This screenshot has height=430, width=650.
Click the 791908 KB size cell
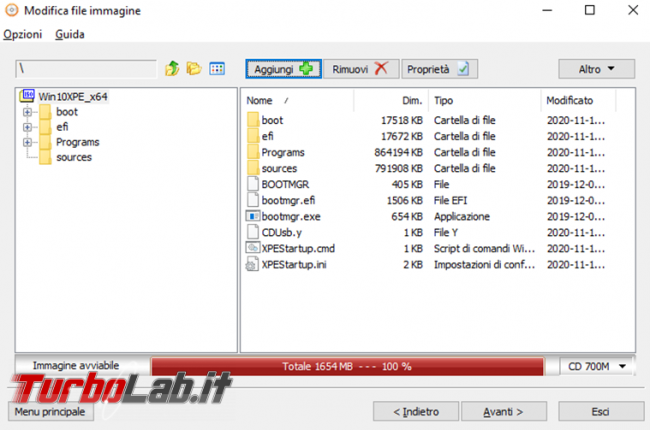(x=398, y=168)
